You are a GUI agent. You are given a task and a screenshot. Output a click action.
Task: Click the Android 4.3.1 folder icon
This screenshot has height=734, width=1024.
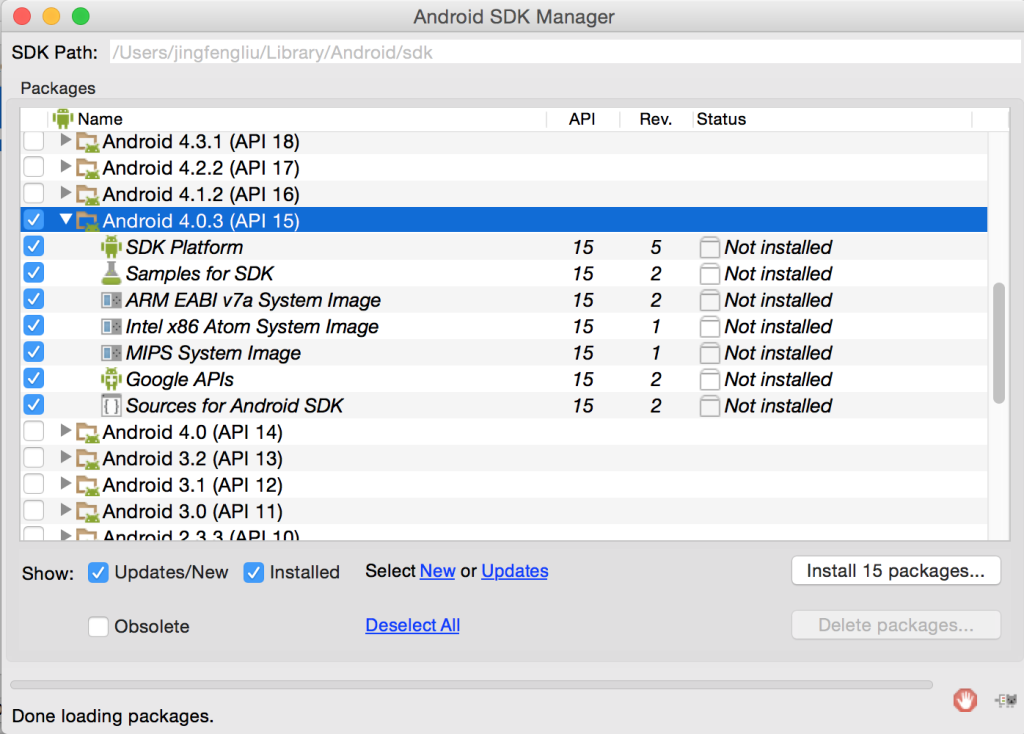click(x=88, y=142)
